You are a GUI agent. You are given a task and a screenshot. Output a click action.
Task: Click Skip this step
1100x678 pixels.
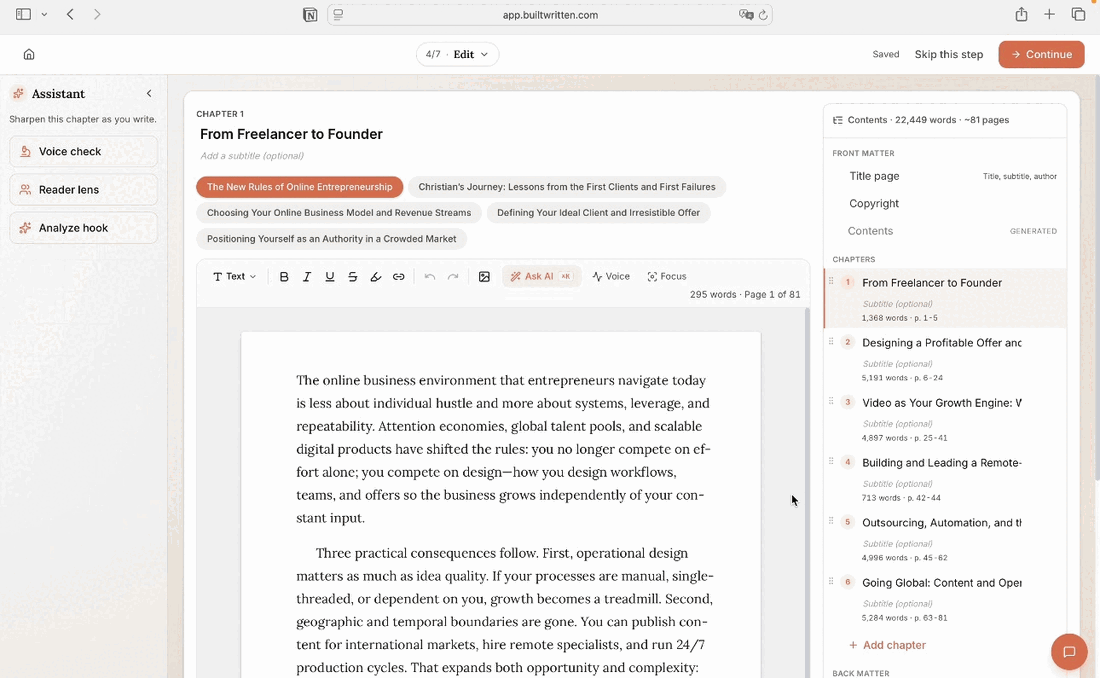pos(948,54)
